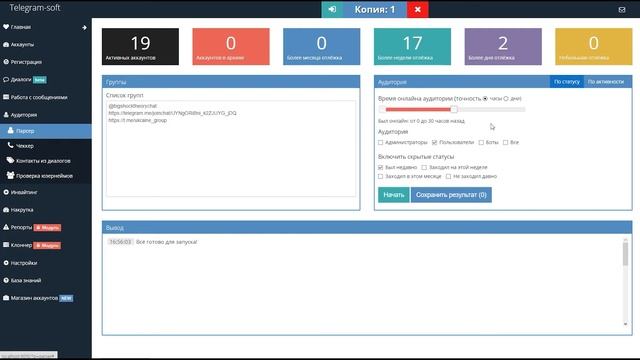This screenshot has height=360, width=640.
Task: Click the База знаний question icon
Action: (x=6, y=280)
